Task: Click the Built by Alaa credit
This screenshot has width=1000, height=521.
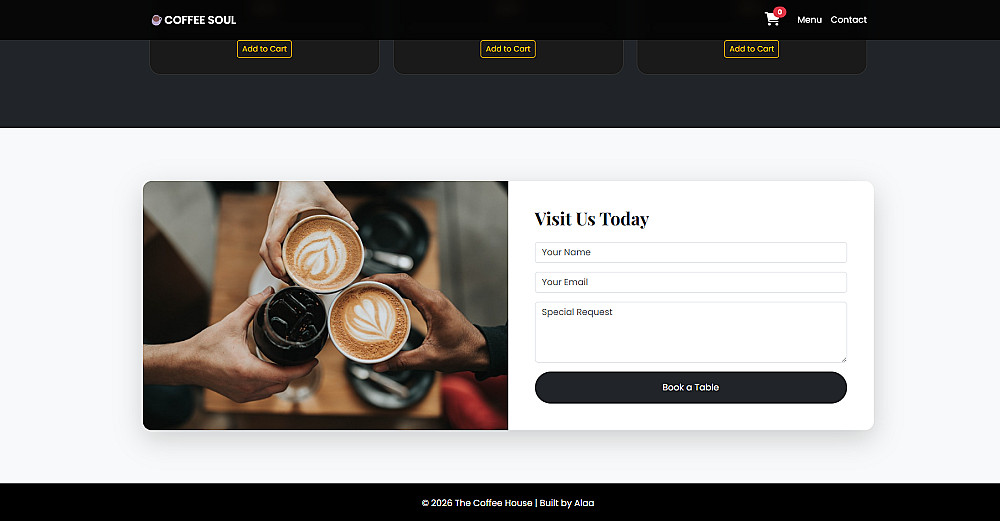Action: tap(567, 503)
